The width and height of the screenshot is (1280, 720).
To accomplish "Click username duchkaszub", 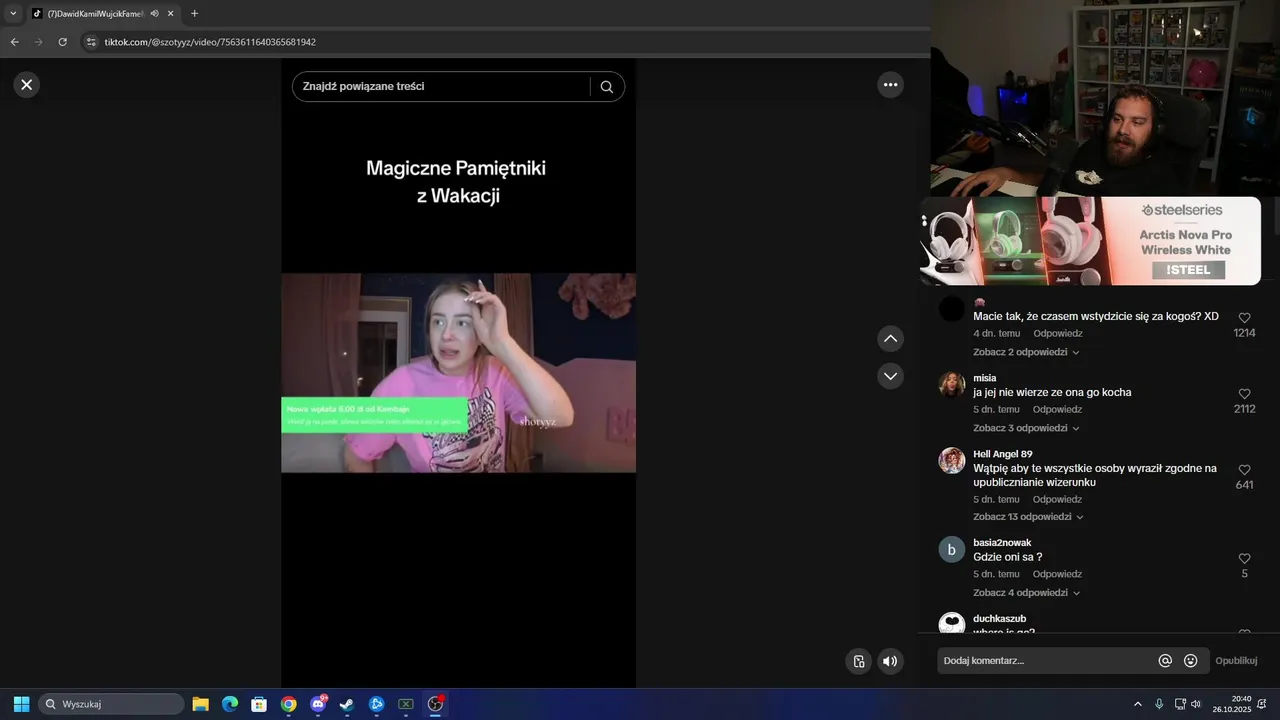I will [999, 619].
